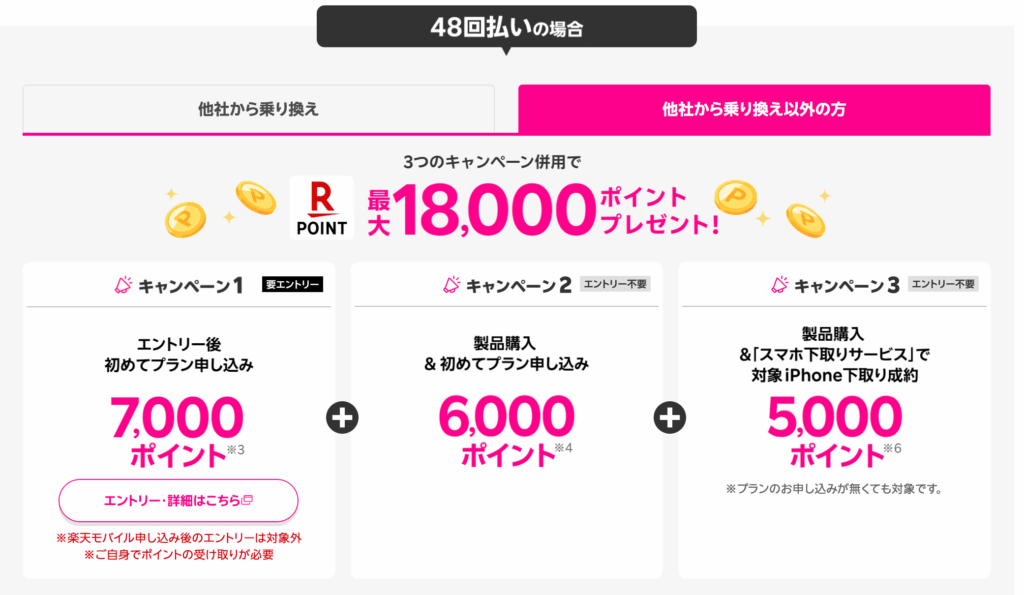Screen dimensions: 1024x595
Task: Click the 5,000 ポイント amount
Action: [x=834, y=431]
